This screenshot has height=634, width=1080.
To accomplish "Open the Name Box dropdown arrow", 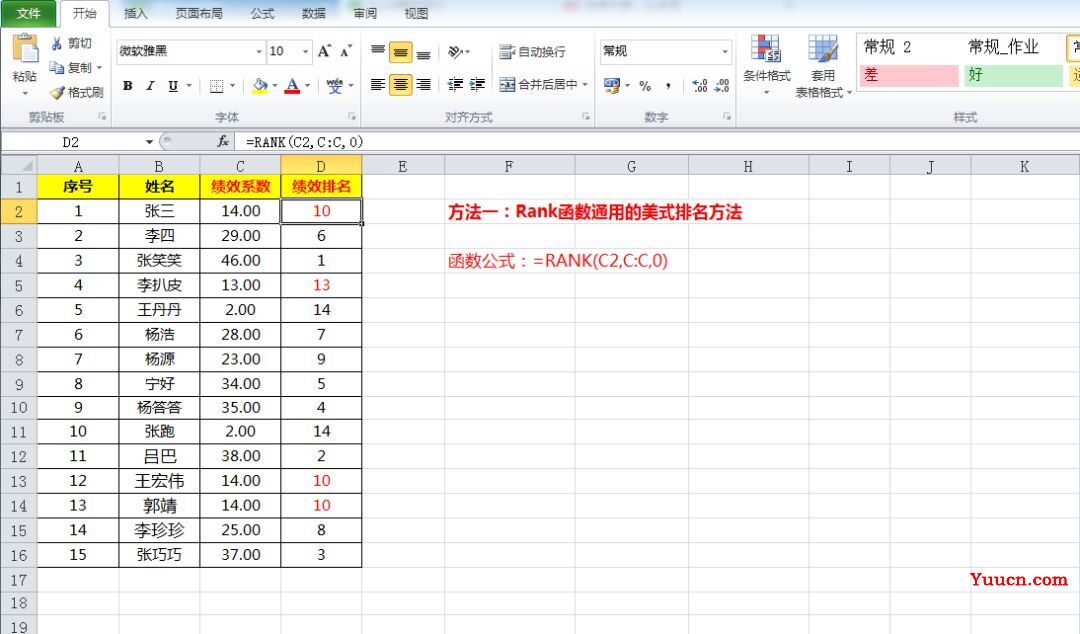I will pyautogui.click(x=149, y=142).
